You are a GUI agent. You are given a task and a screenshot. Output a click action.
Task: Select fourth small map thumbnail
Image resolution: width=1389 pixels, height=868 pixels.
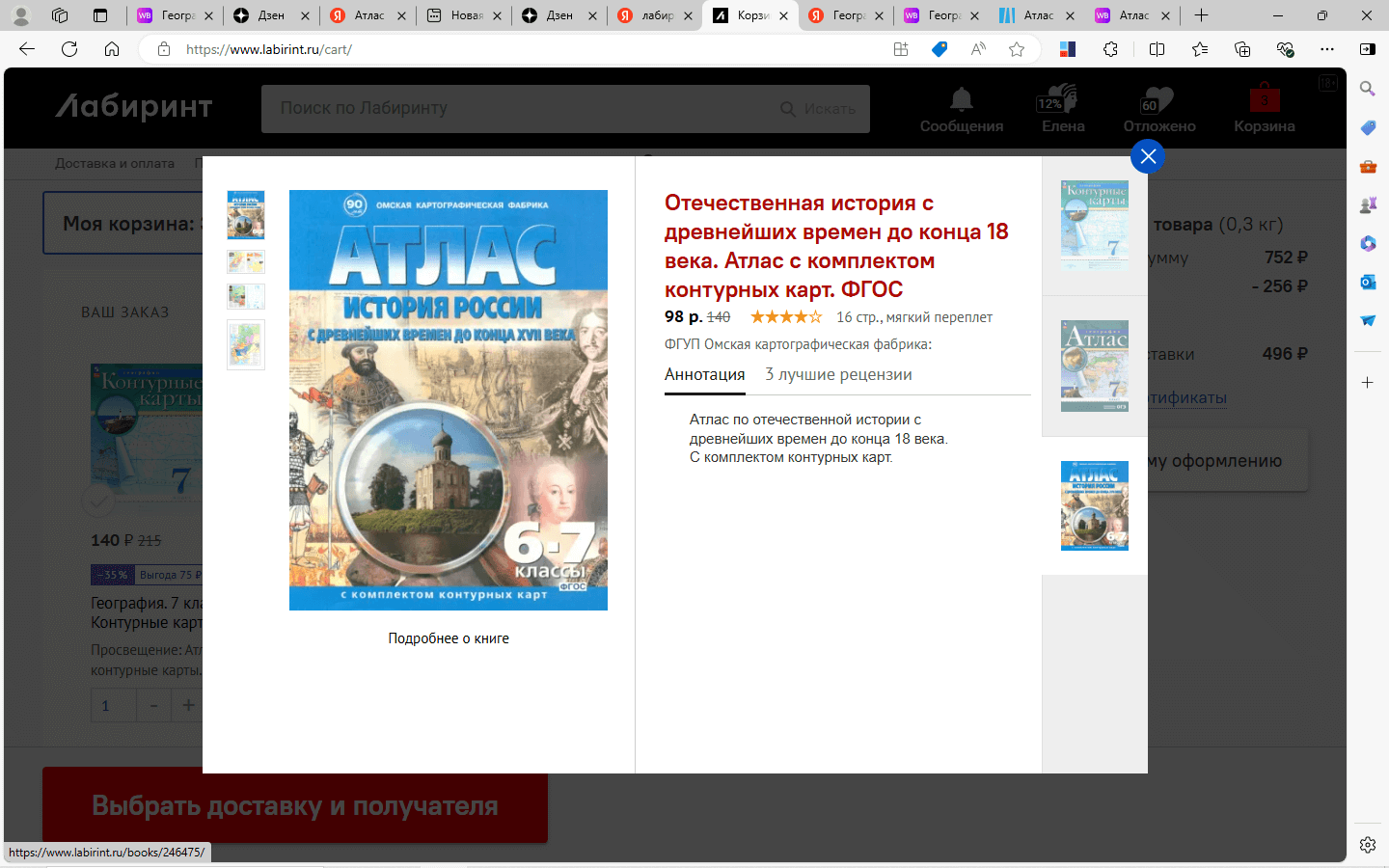[x=246, y=344]
